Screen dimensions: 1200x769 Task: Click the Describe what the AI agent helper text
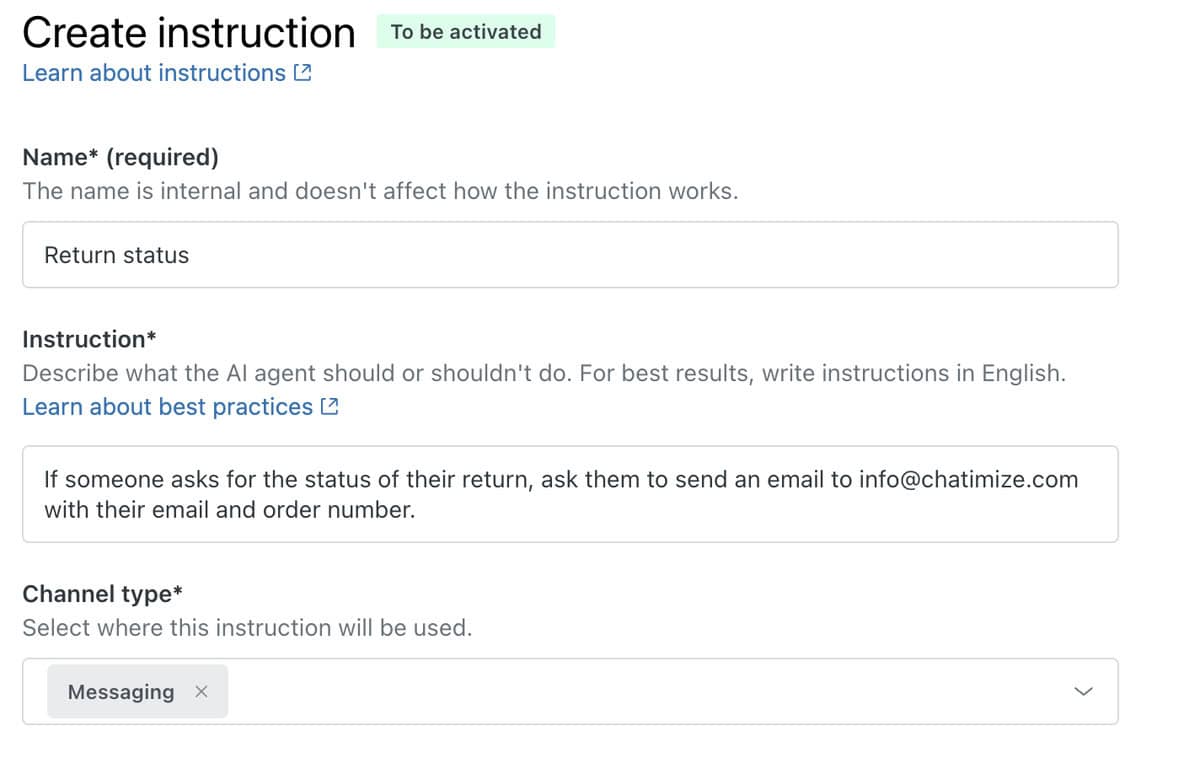coord(544,373)
